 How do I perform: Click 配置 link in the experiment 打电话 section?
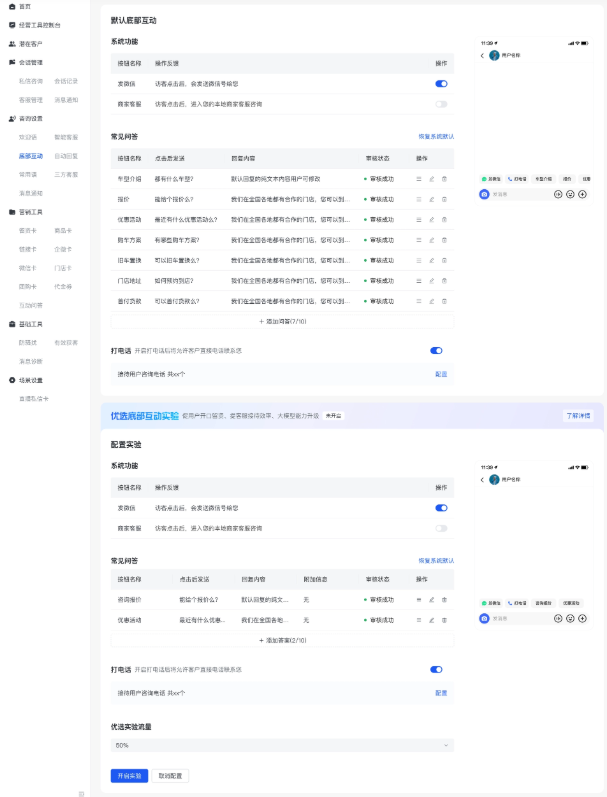click(441, 693)
